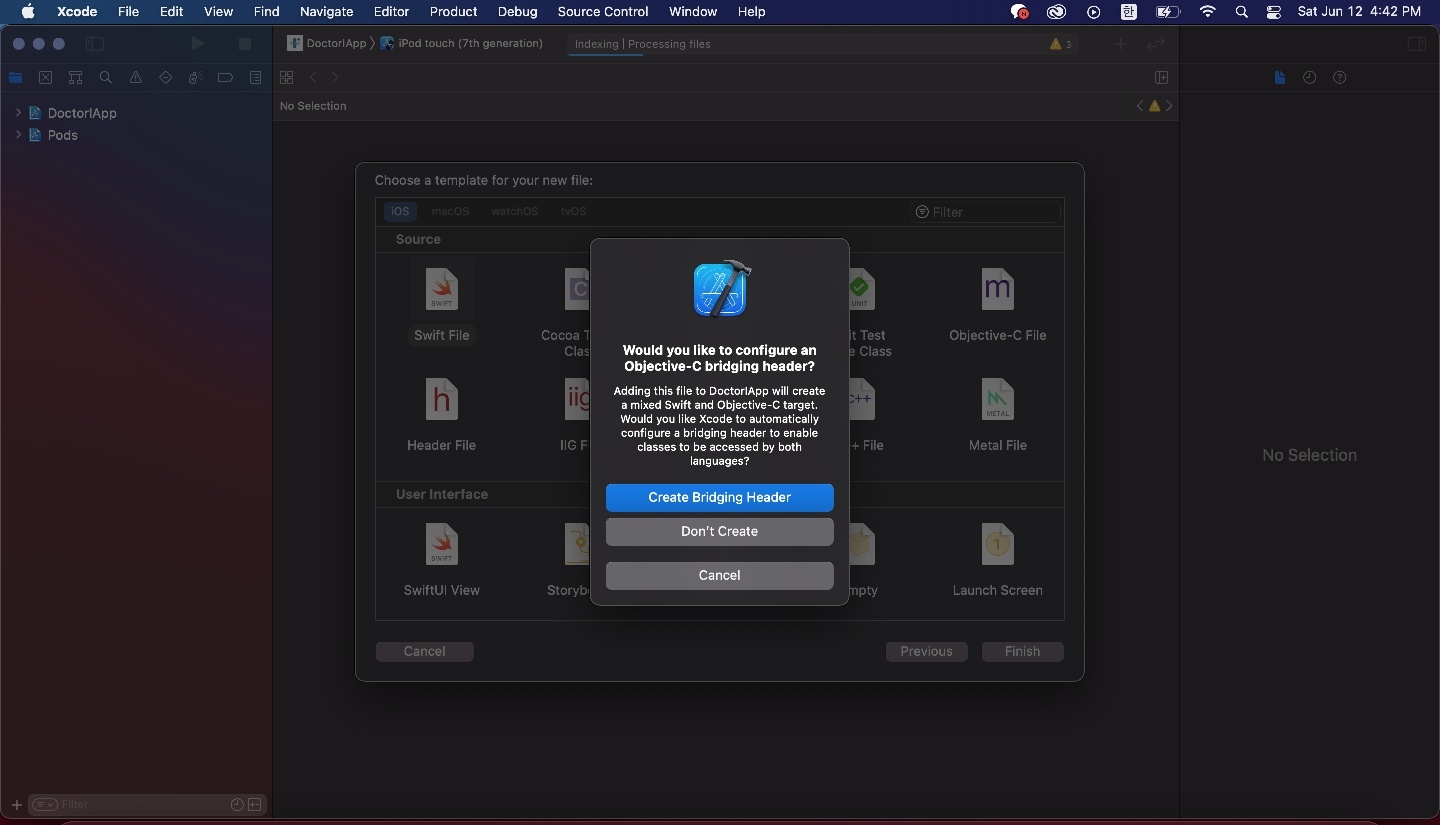Choose Don't Create in the dialog

pyautogui.click(x=719, y=531)
